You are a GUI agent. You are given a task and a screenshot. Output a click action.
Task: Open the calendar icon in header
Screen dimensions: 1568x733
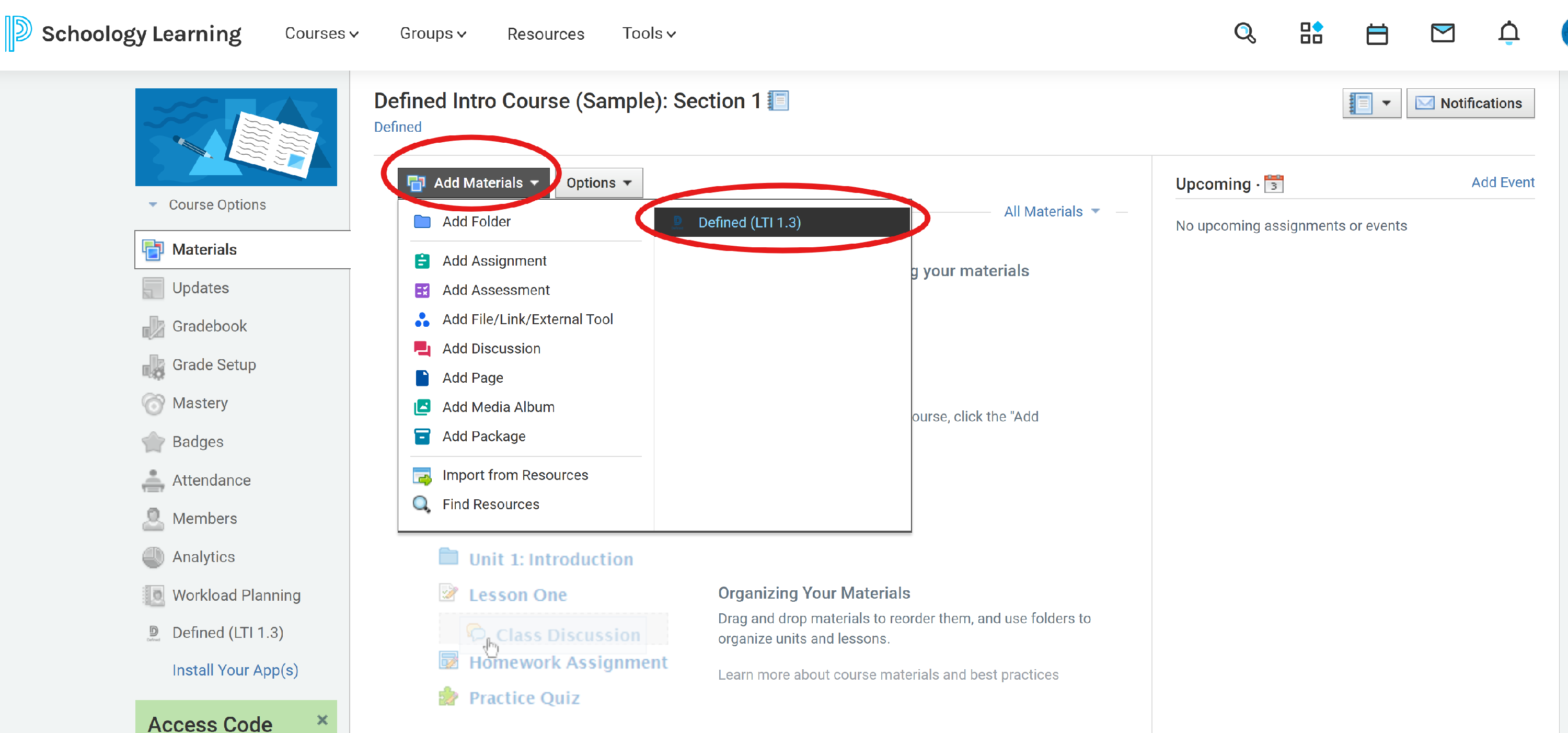(x=1377, y=33)
